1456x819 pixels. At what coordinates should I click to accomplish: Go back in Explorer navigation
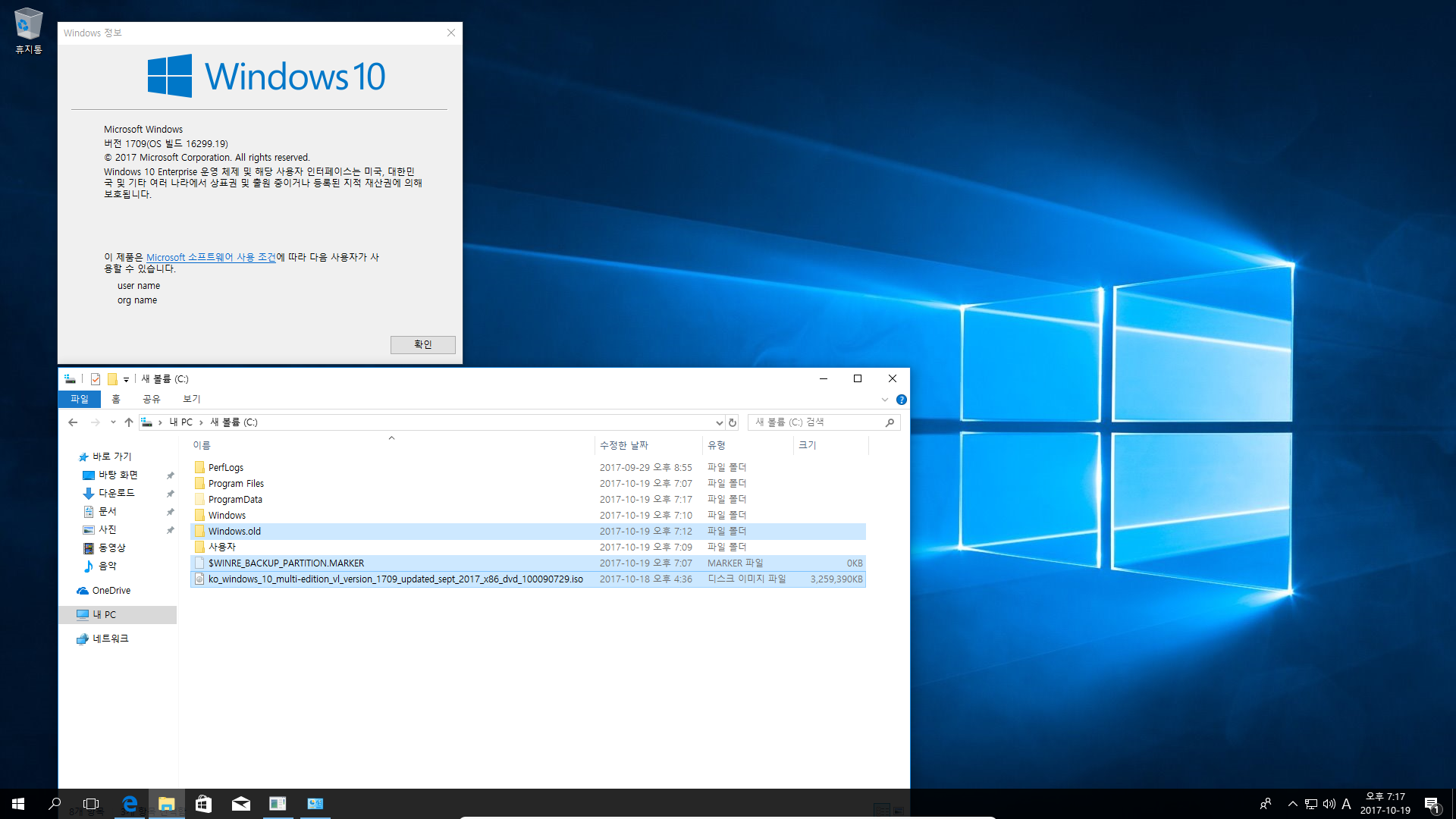click(x=73, y=422)
